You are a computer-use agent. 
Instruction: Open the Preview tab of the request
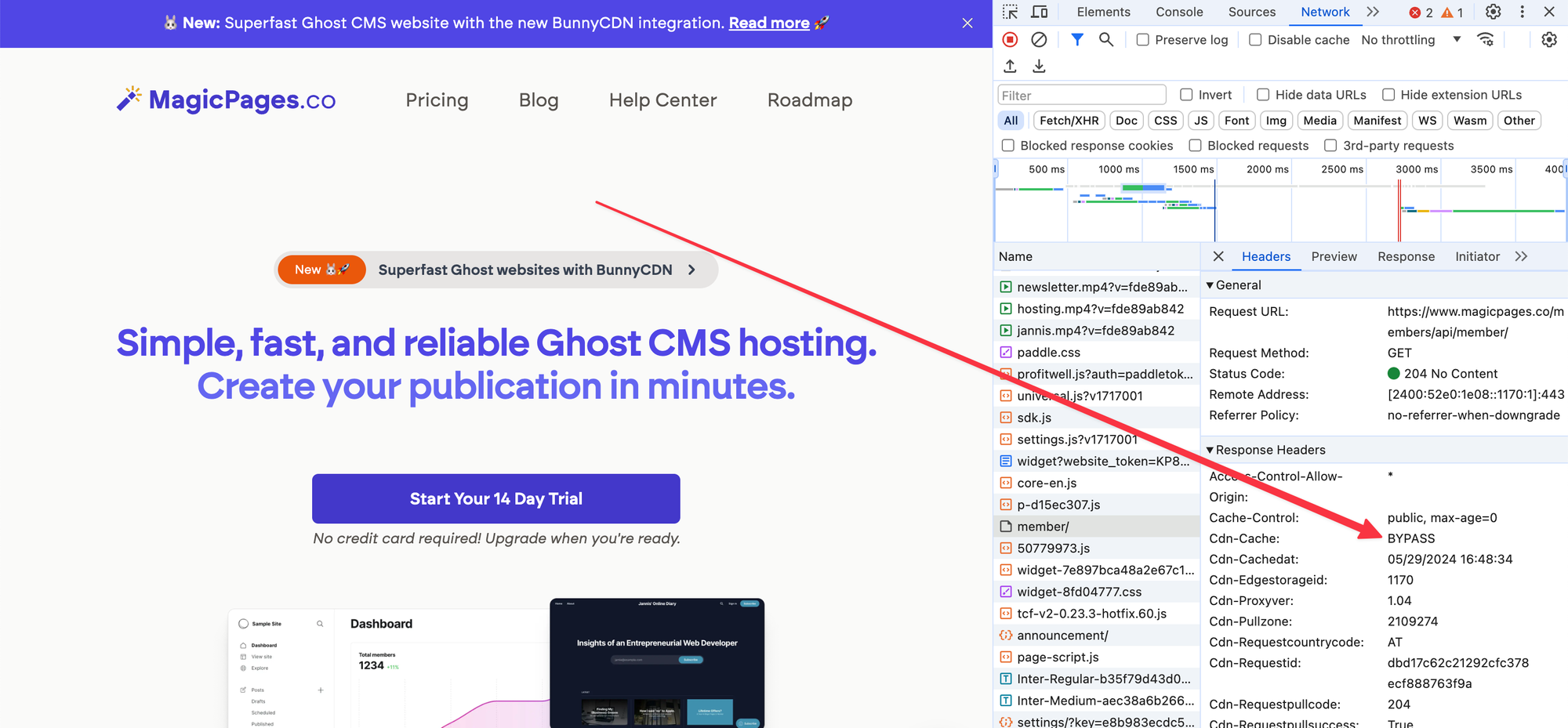click(x=1334, y=256)
